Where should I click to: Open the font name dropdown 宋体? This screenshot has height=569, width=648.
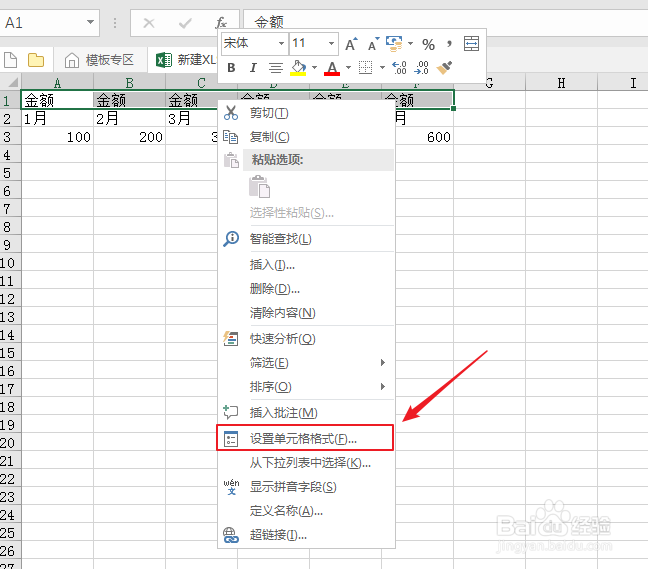click(x=281, y=43)
